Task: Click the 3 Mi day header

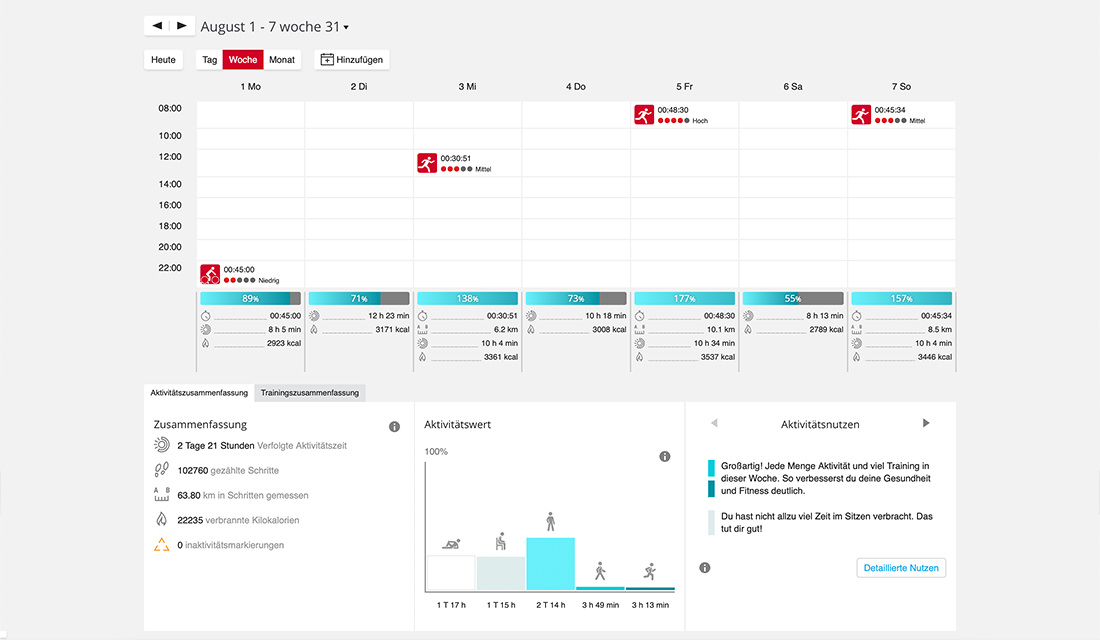Action: tap(467, 86)
